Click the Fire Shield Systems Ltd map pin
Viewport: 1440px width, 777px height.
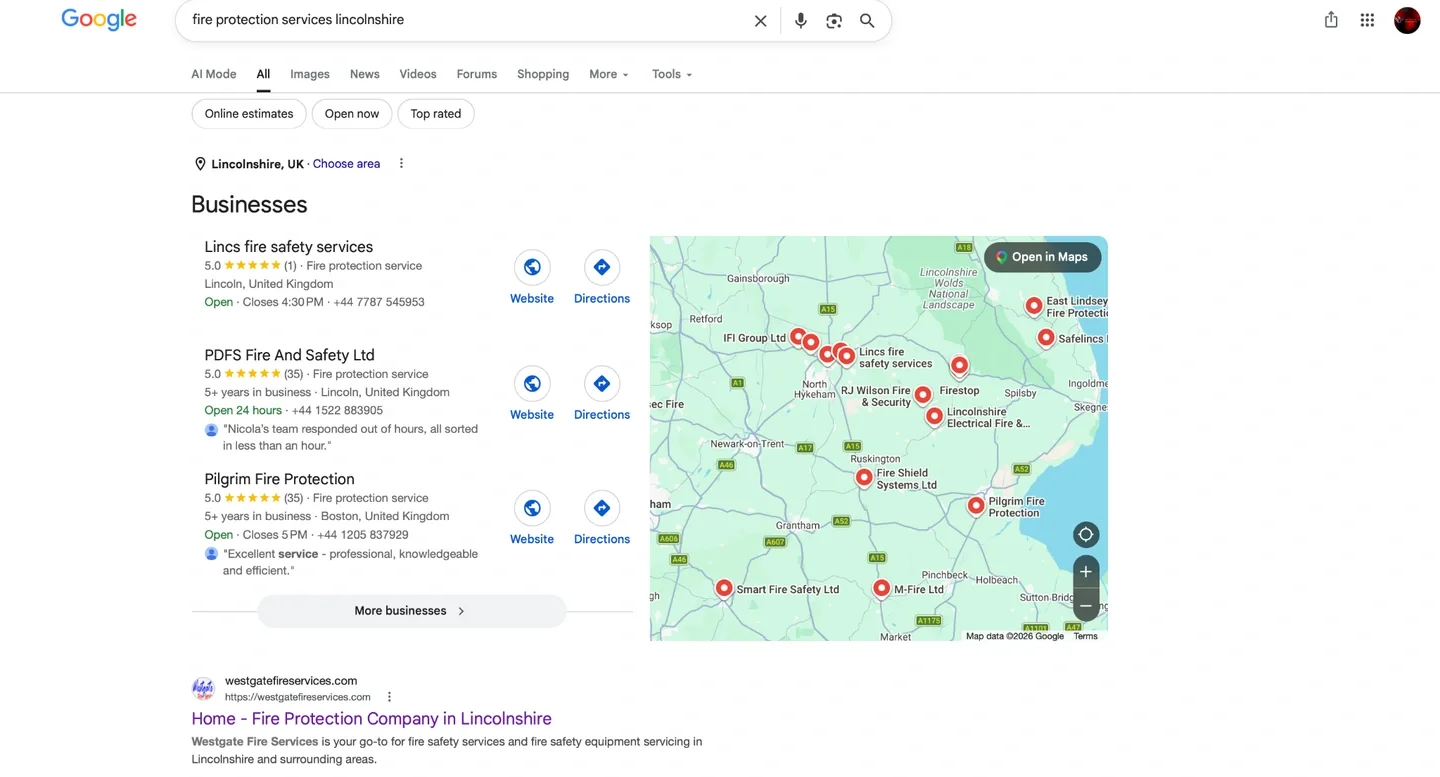pyautogui.click(x=864, y=478)
